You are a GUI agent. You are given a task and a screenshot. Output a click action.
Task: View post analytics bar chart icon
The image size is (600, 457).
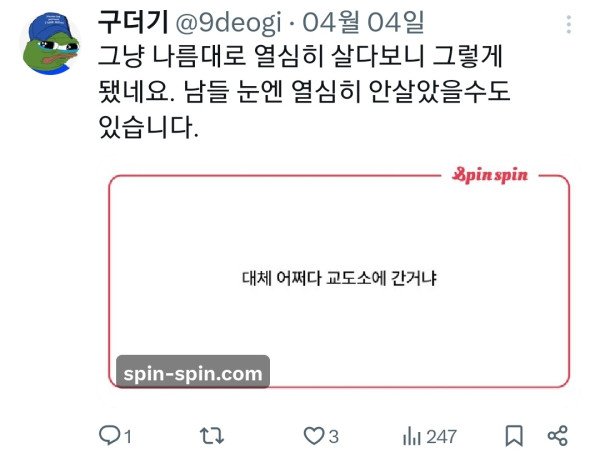coord(411,436)
